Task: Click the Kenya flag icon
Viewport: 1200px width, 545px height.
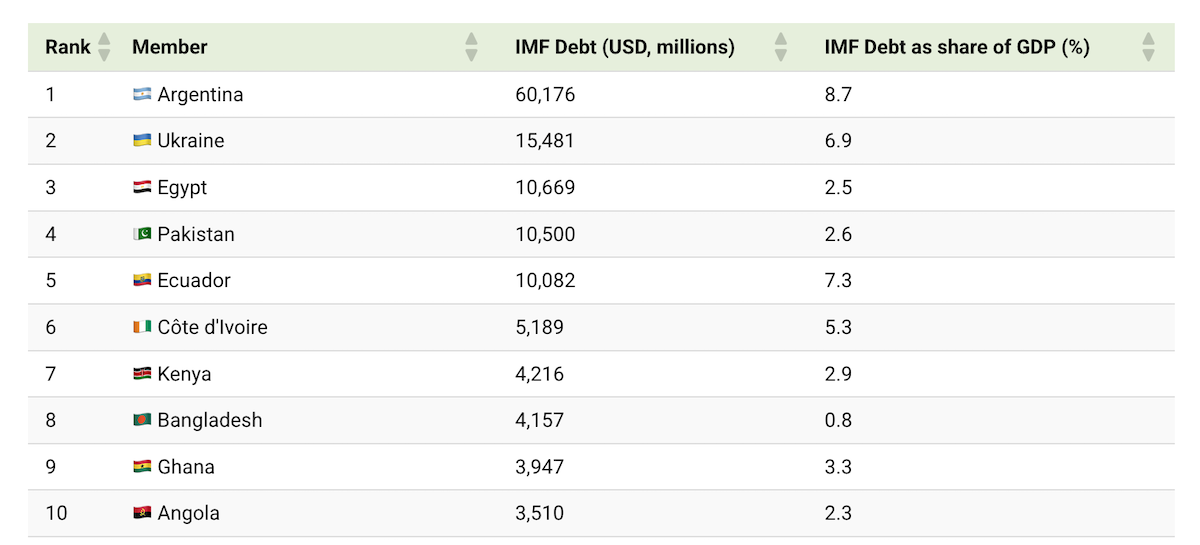Action: click(x=142, y=374)
